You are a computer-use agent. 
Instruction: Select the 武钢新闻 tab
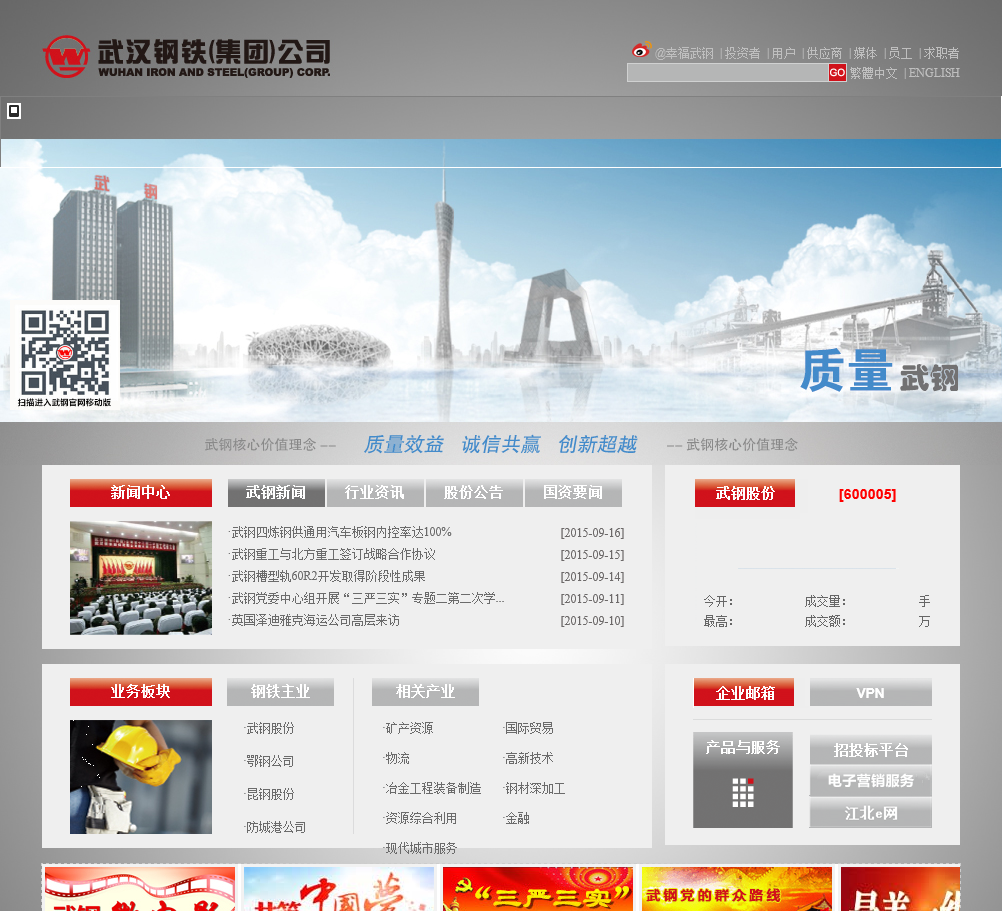276,493
